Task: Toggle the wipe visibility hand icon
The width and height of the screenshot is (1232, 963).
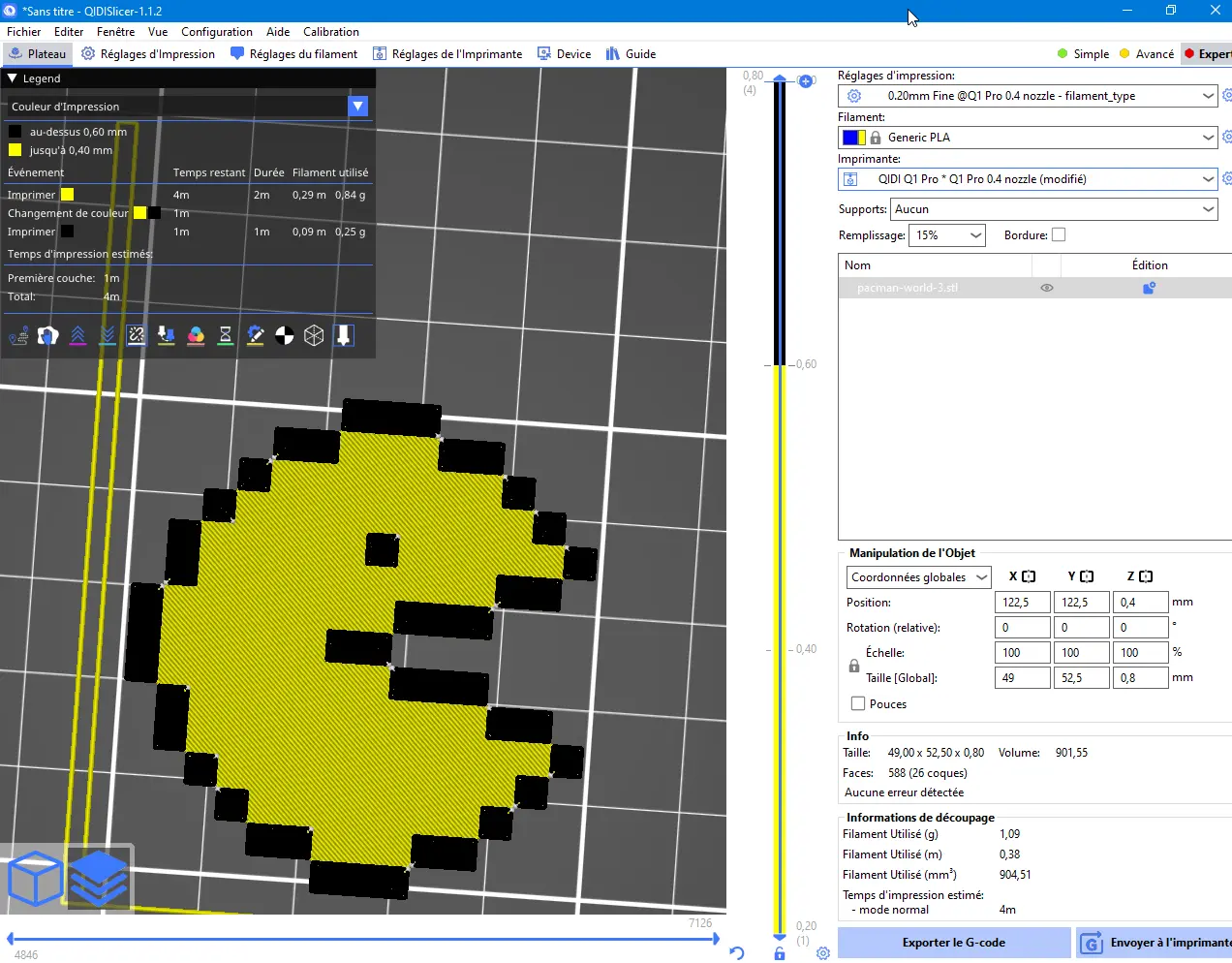Action: [x=47, y=335]
